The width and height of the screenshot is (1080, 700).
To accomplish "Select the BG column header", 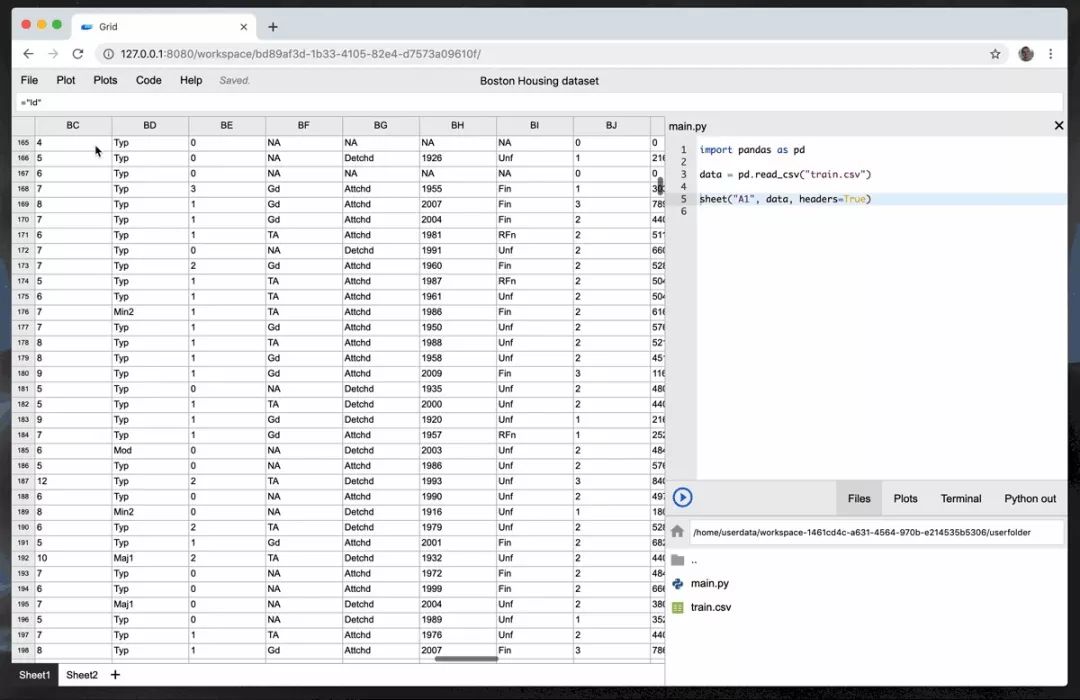I will click(x=380, y=125).
